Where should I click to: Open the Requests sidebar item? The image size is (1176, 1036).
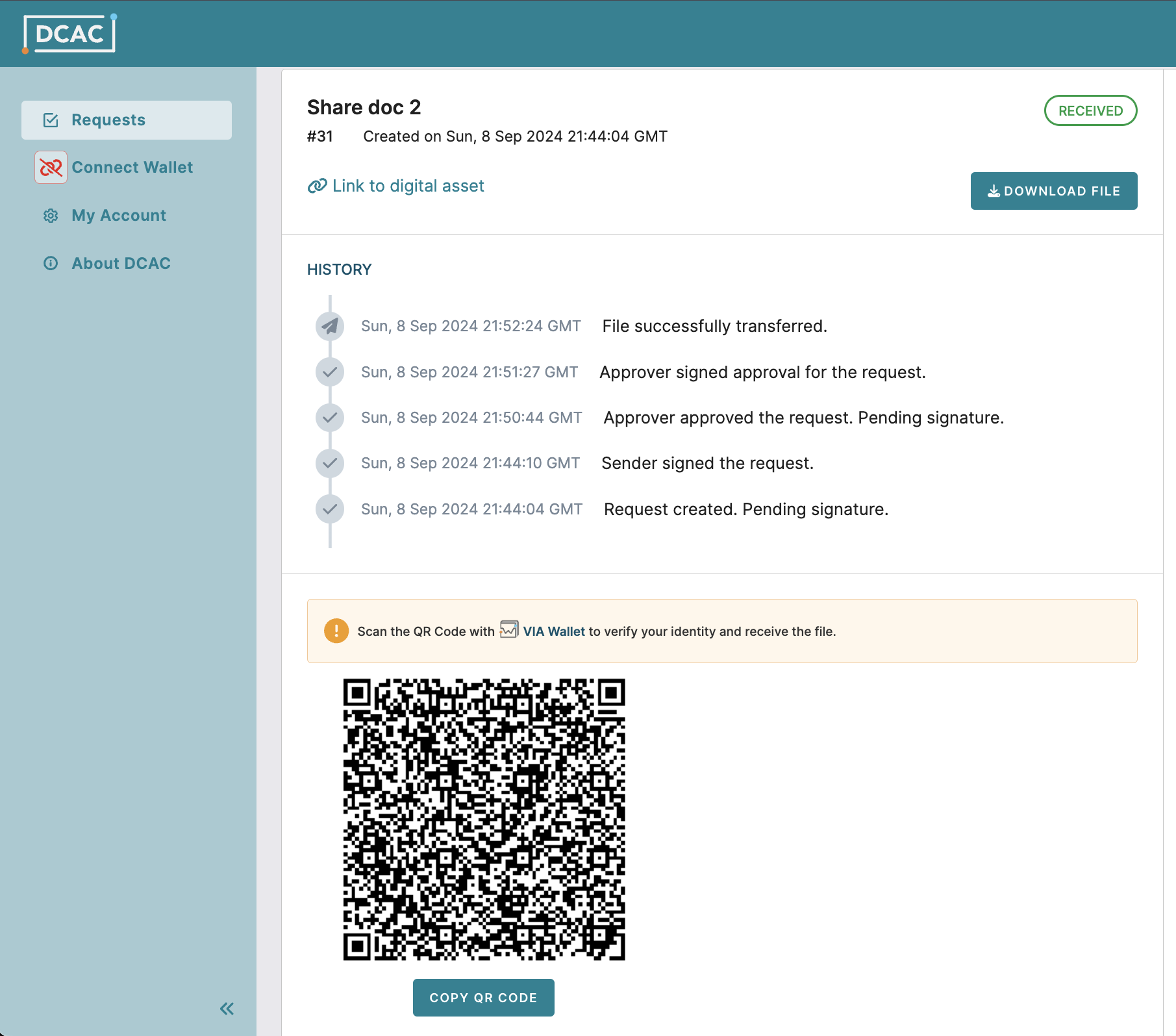click(127, 120)
